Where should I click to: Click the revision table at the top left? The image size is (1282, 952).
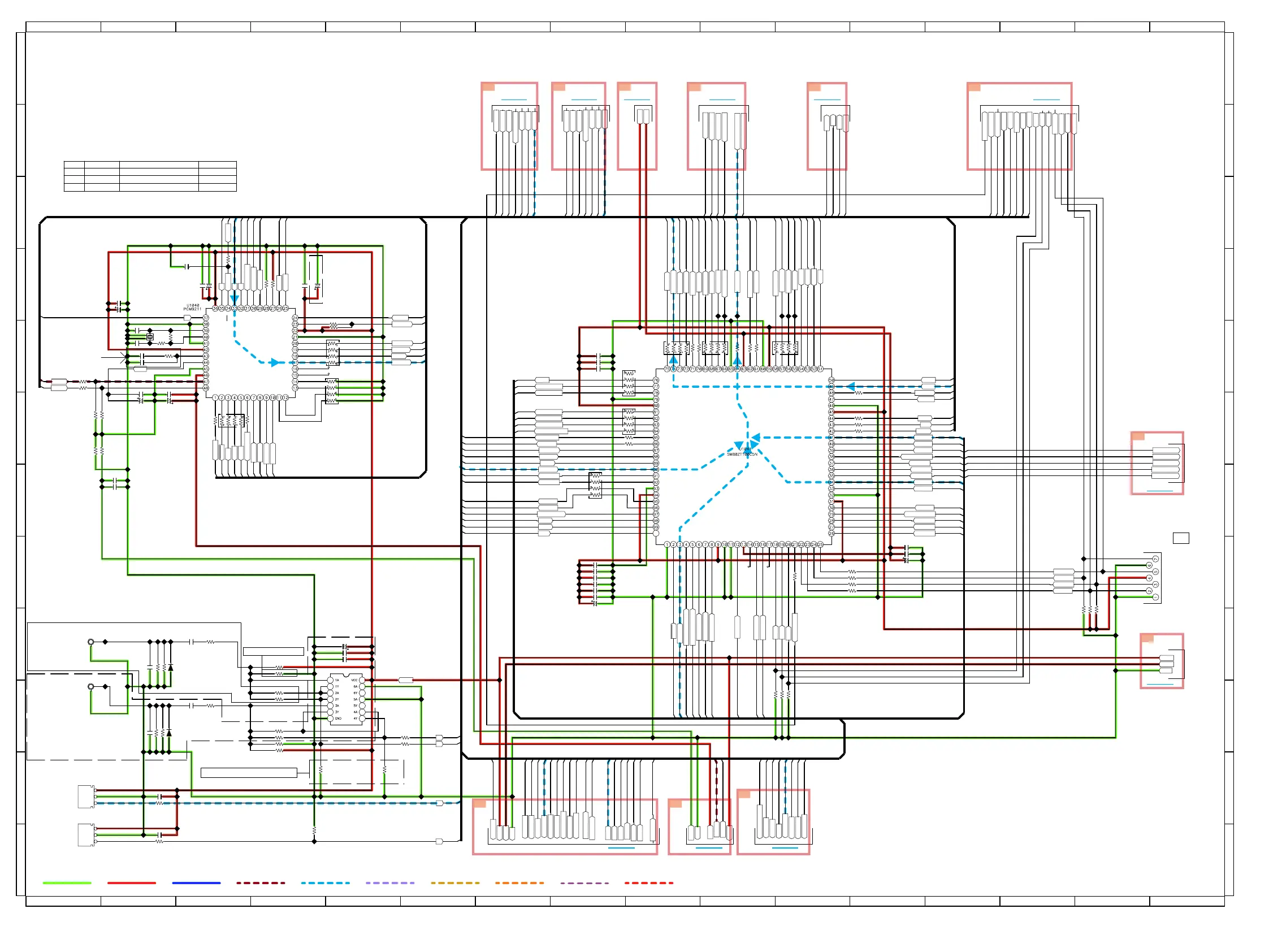150,176
